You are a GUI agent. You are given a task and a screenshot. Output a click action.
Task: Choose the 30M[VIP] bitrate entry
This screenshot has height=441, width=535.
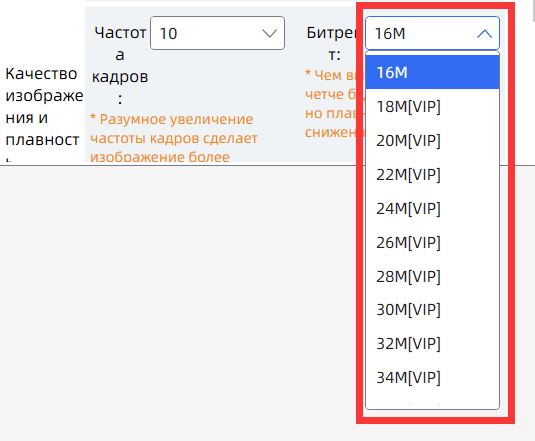(432, 310)
